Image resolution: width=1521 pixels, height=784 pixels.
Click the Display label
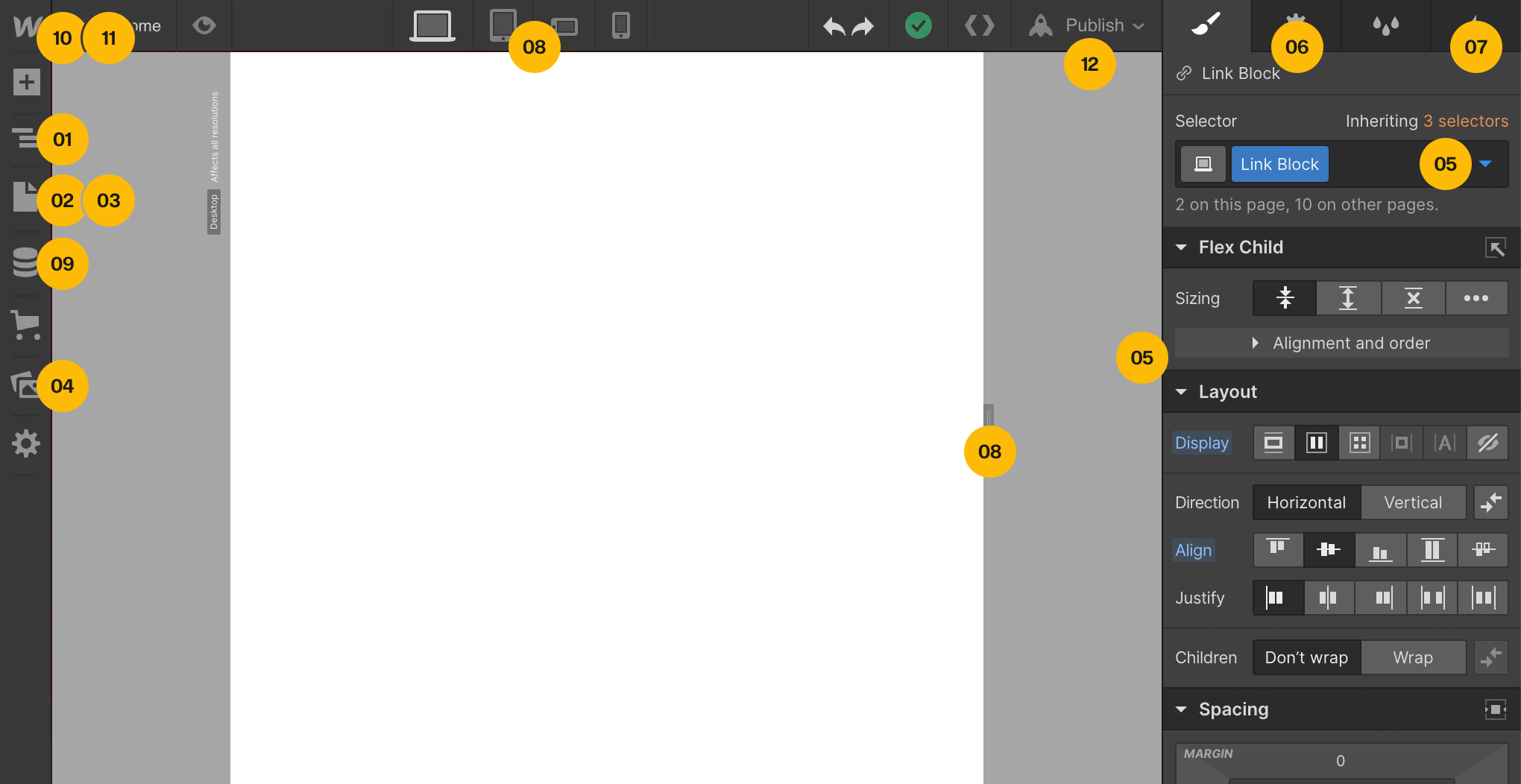tap(1201, 443)
